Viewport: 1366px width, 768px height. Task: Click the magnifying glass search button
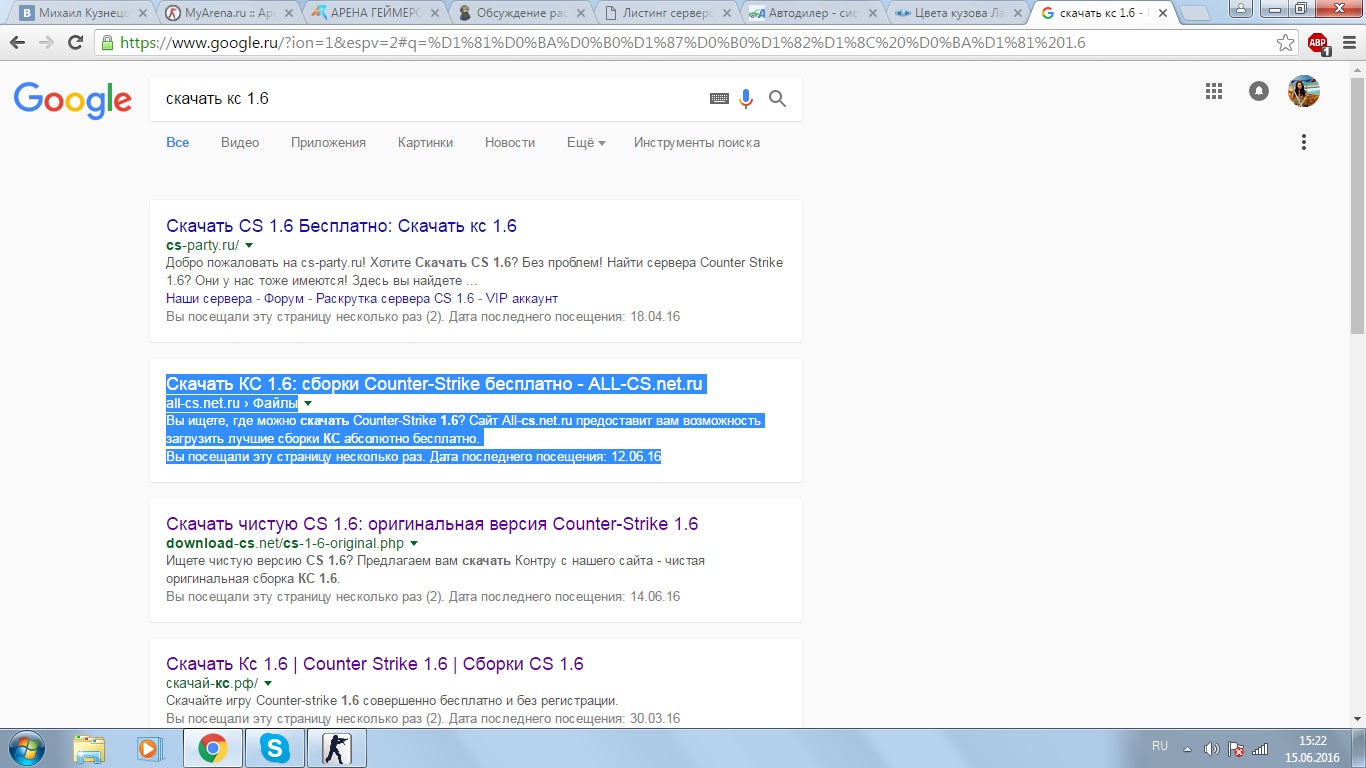click(777, 98)
